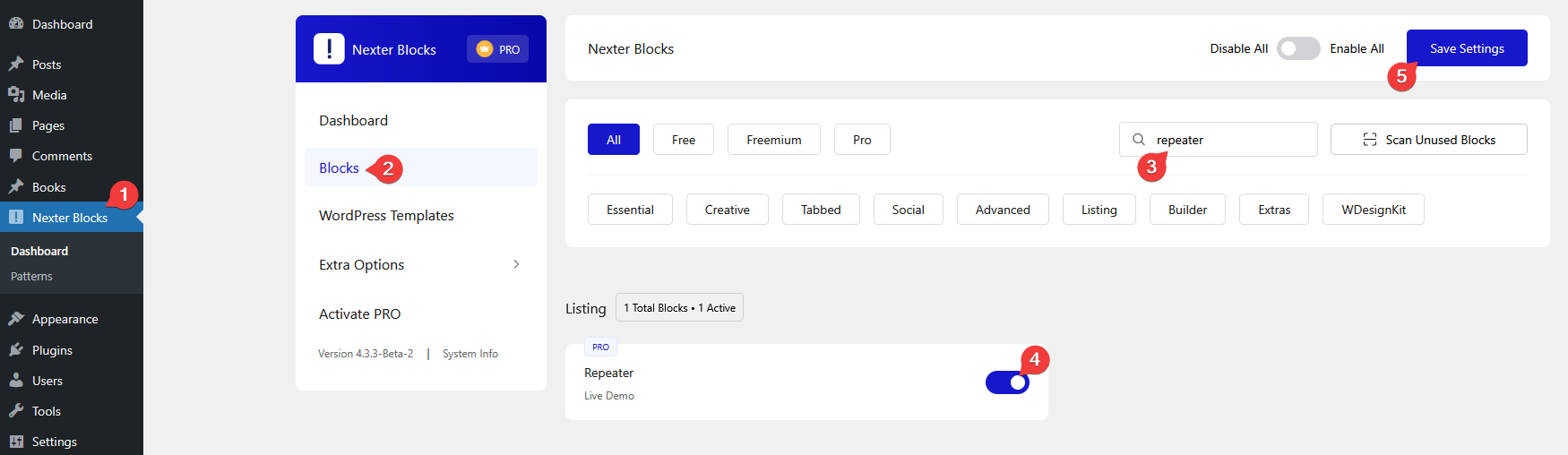The width and height of the screenshot is (1568, 455).
Task: Filter by Advanced category
Action: pyautogui.click(x=1003, y=210)
